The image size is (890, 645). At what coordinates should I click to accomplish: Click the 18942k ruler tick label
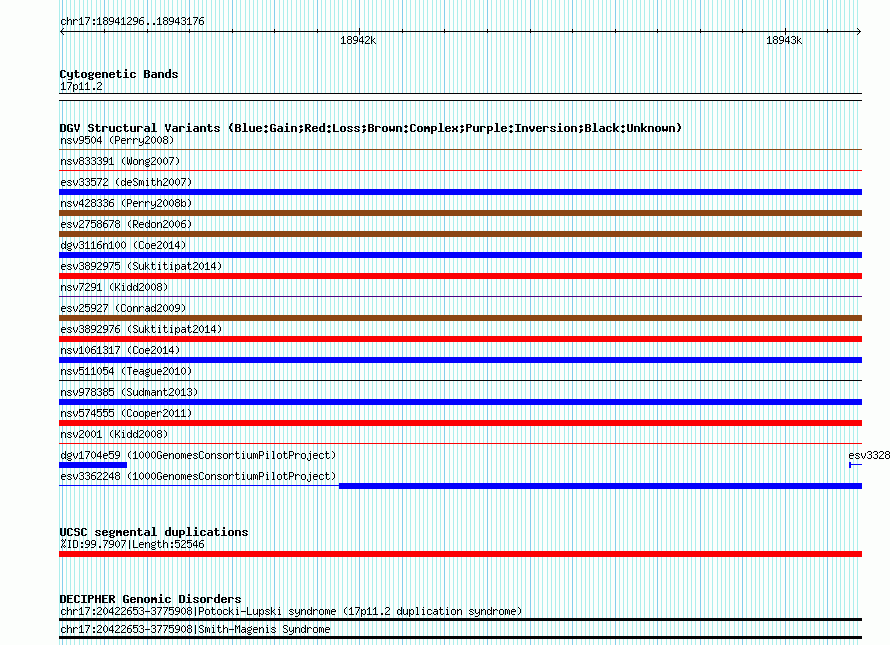coord(358,40)
